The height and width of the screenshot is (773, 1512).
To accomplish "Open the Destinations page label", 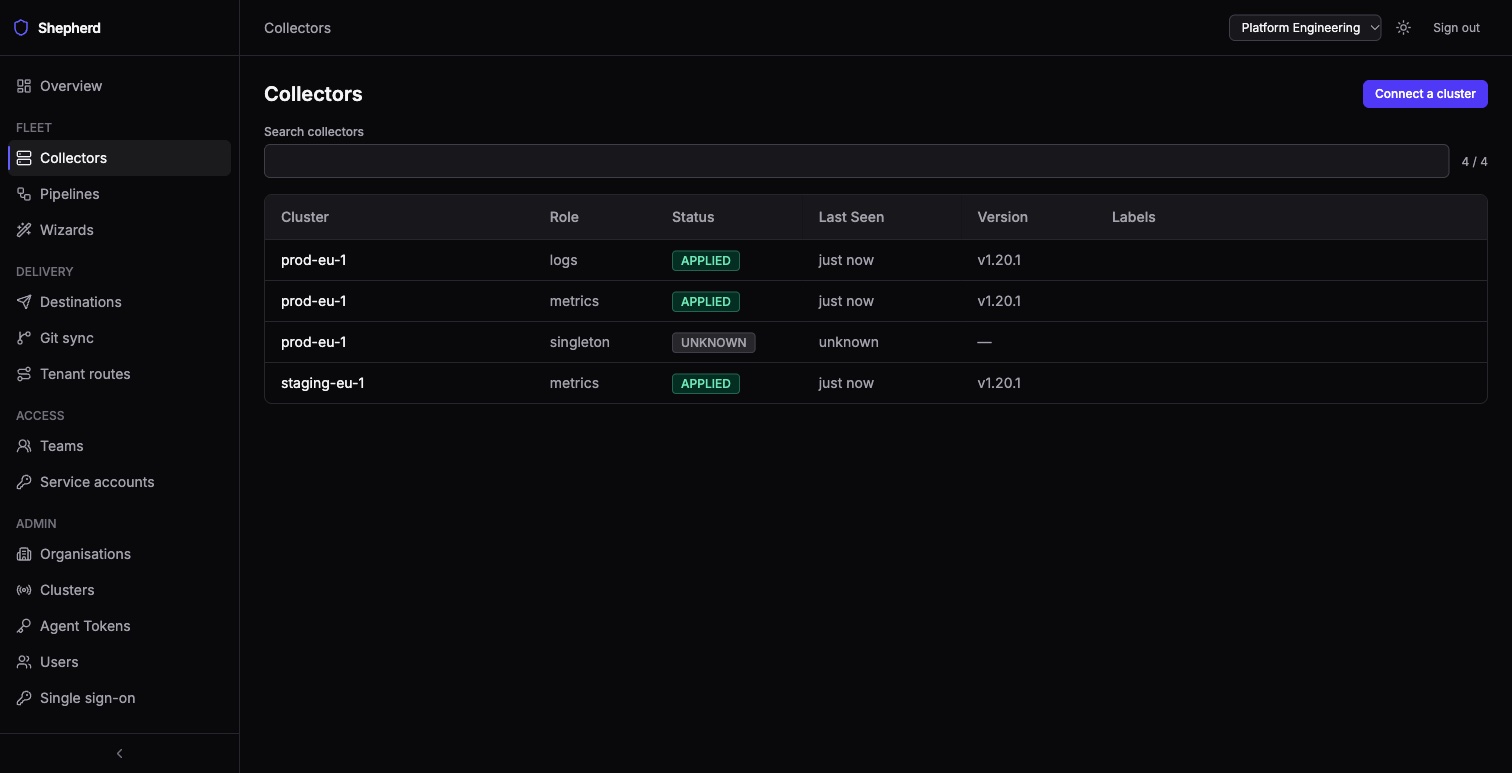I will coord(81,302).
